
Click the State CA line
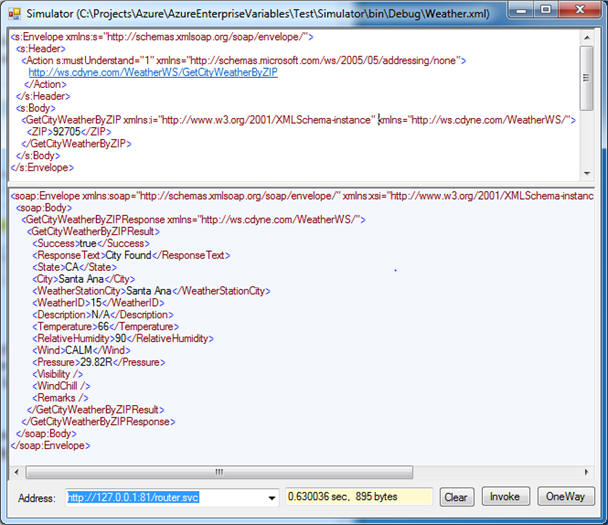pyautogui.click(x=74, y=267)
